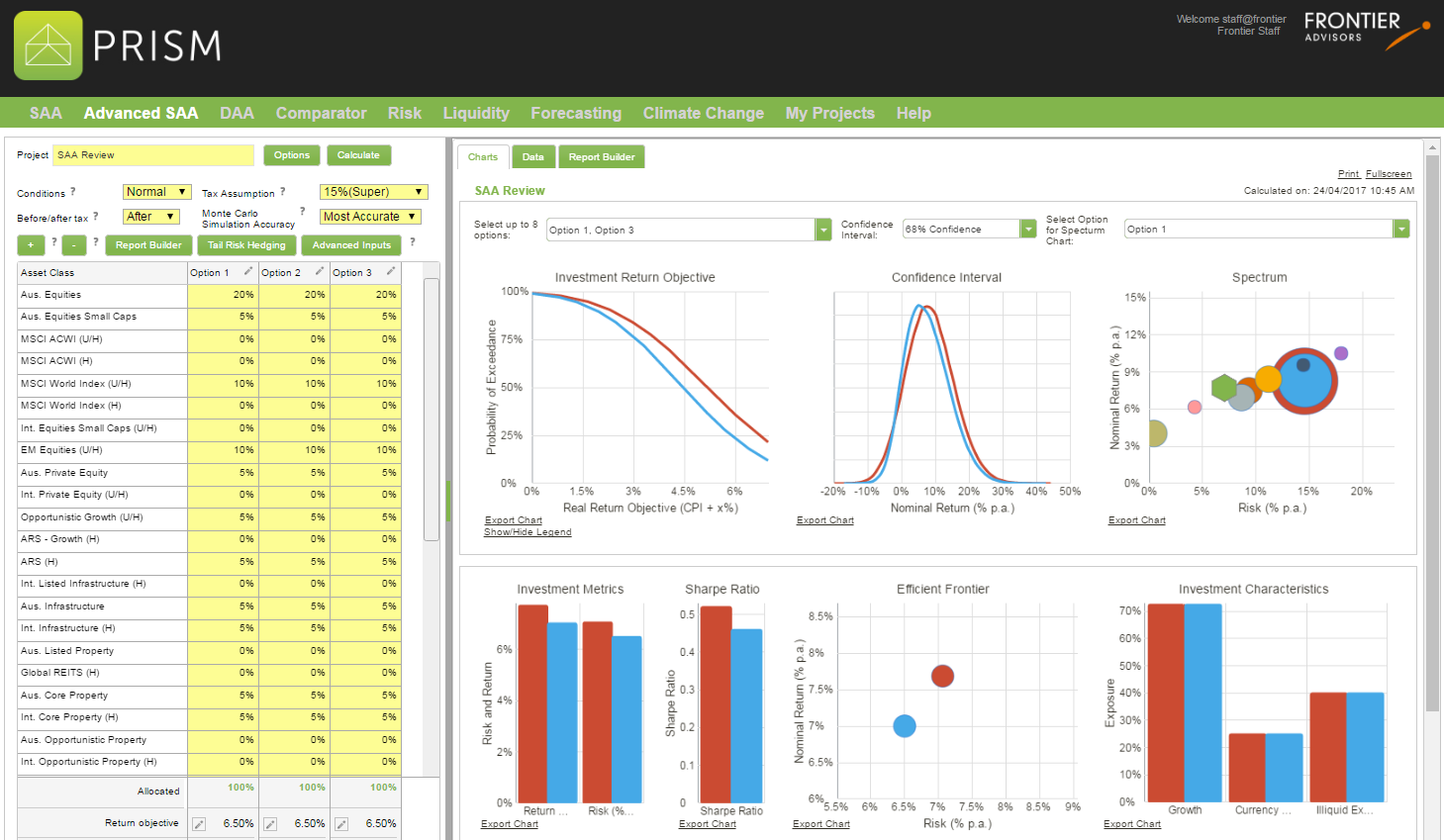Click the PRISM logo icon

coord(48,46)
